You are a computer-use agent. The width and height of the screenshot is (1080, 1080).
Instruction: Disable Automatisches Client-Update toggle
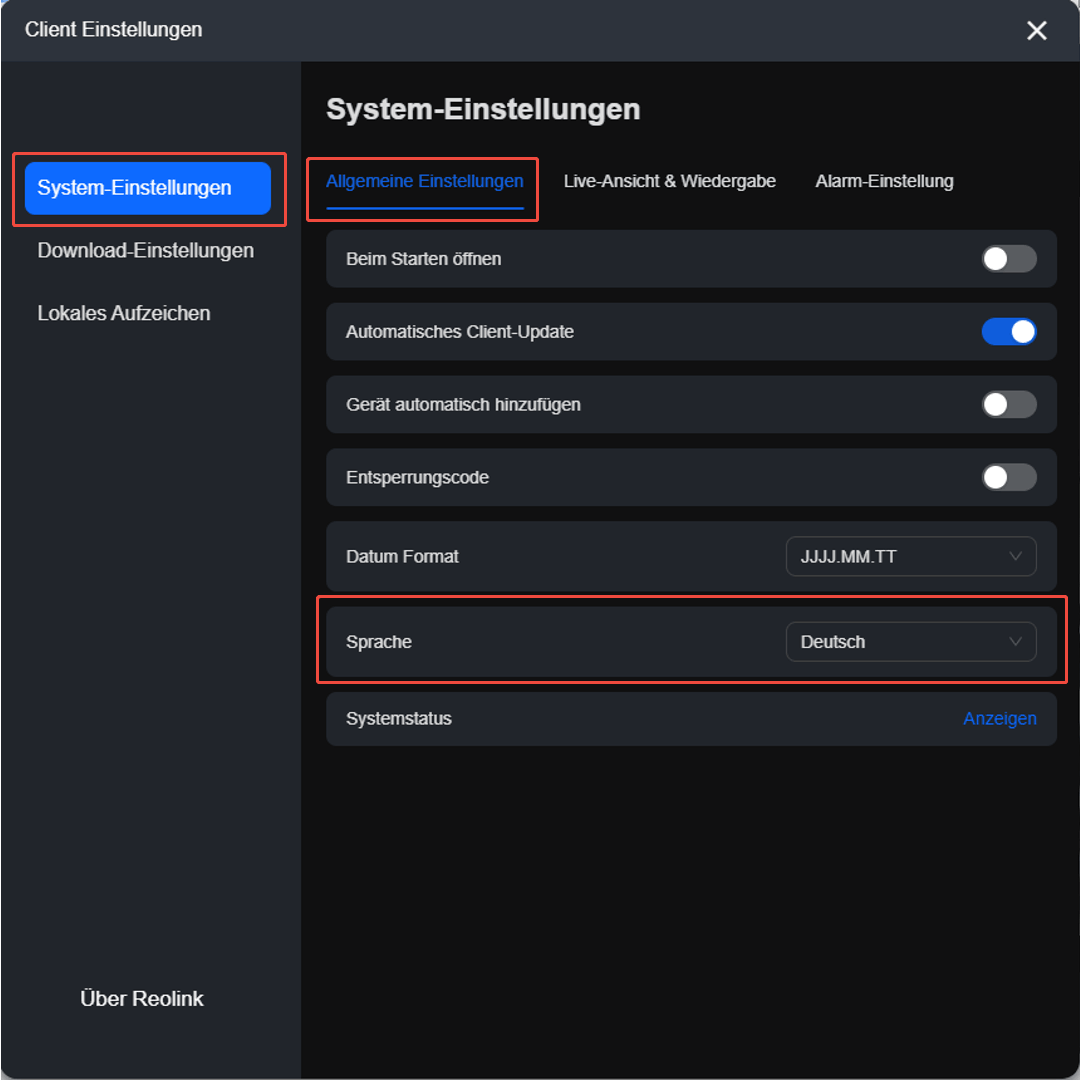click(1009, 332)
